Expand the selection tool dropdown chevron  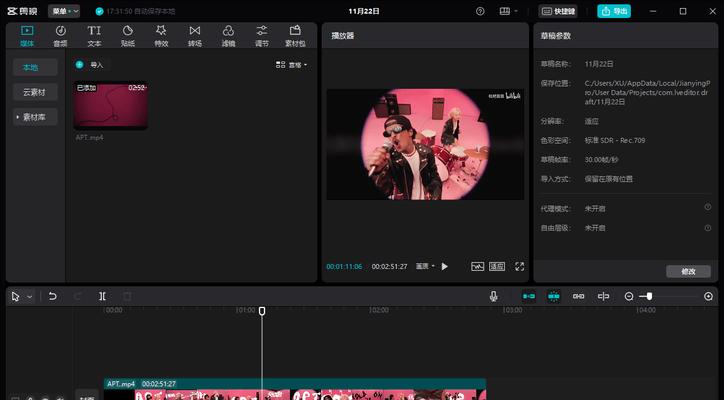point(30,297)
